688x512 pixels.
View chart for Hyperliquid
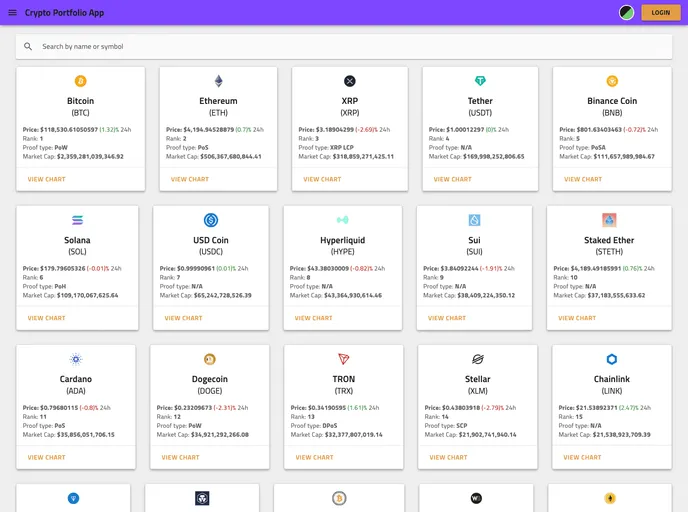tap(313, 318)
